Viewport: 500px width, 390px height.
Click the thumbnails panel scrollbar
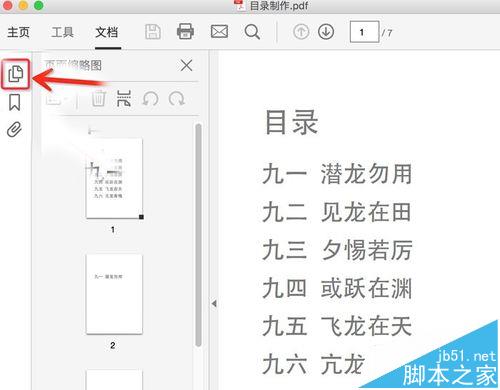click(x=198, y=235)
